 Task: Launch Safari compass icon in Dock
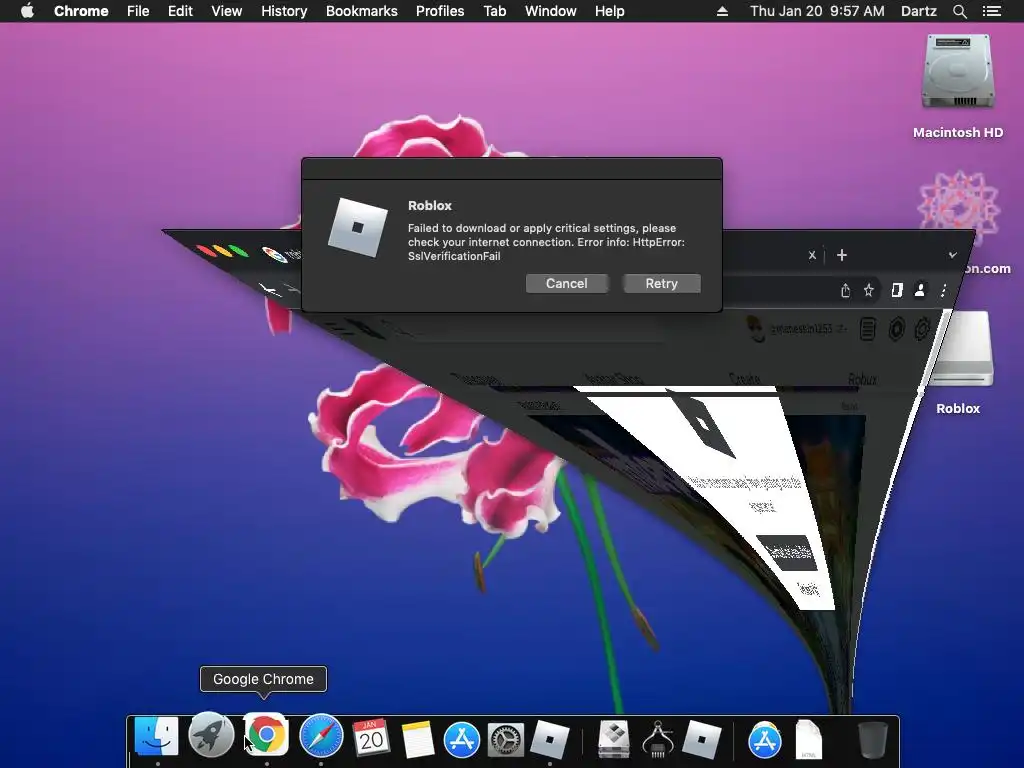click(321, 737)
